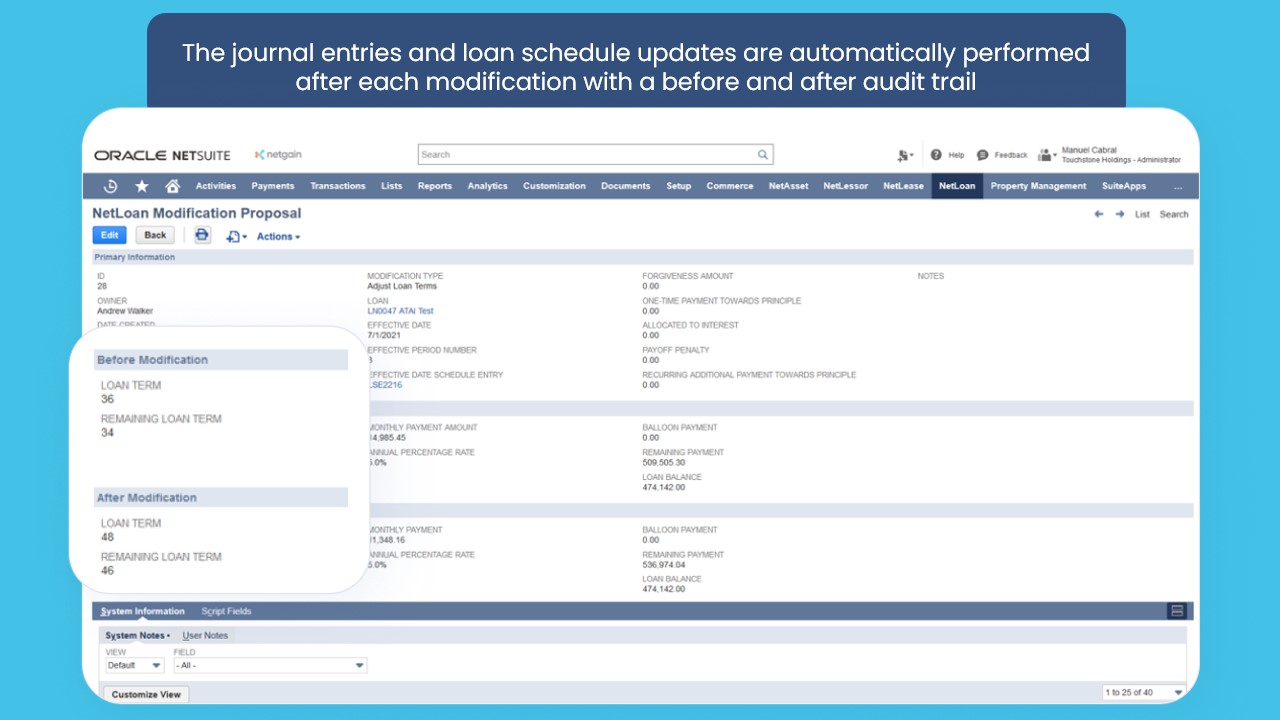Viewport: 1280px width, 720px height.
Task: Click the search magnifier icon
Action: 762,155
